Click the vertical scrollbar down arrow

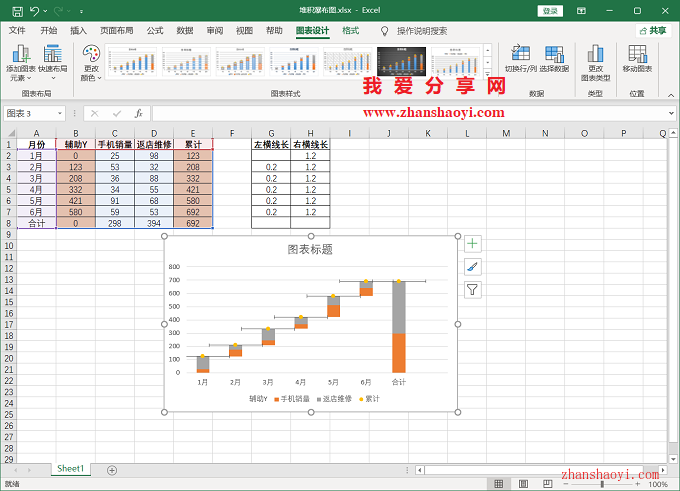point(673,459)
